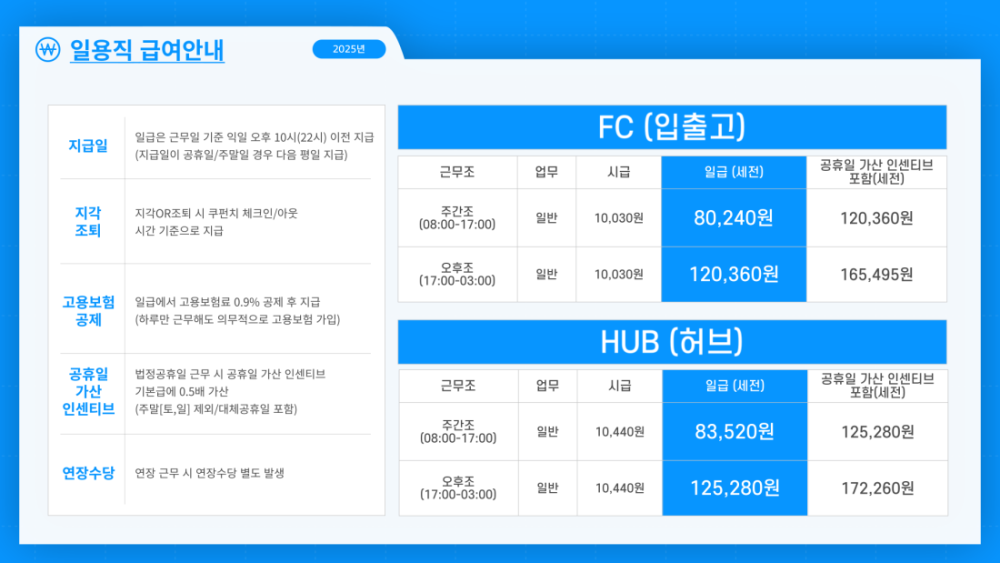The height and width of the screenshot is (563, 1000).
Task: Click the HUB holiday incentive 172,260원 cell
Action: coord(878,488)
